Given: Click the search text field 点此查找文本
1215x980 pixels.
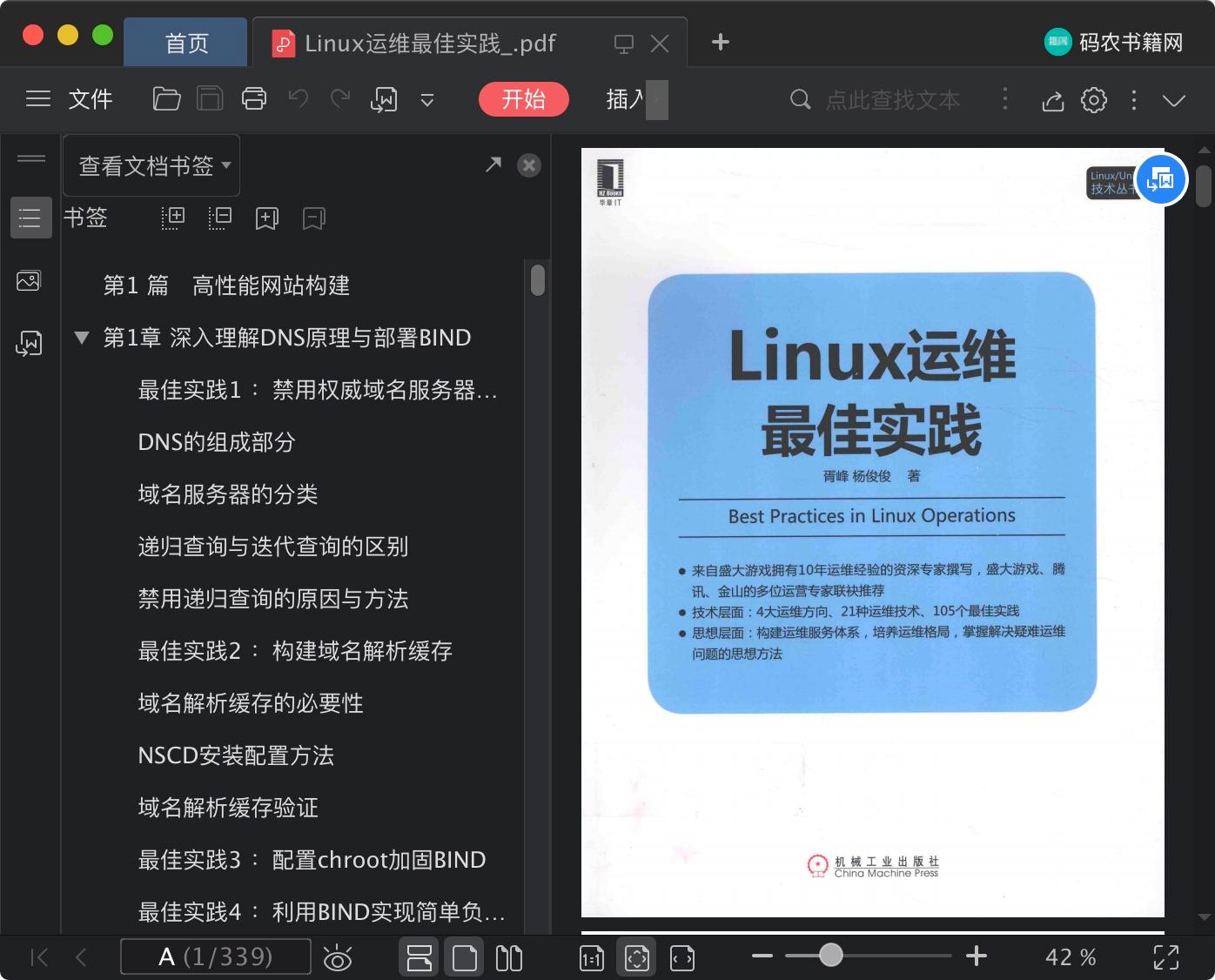Looking at the screenshot, I should (891, 99).
